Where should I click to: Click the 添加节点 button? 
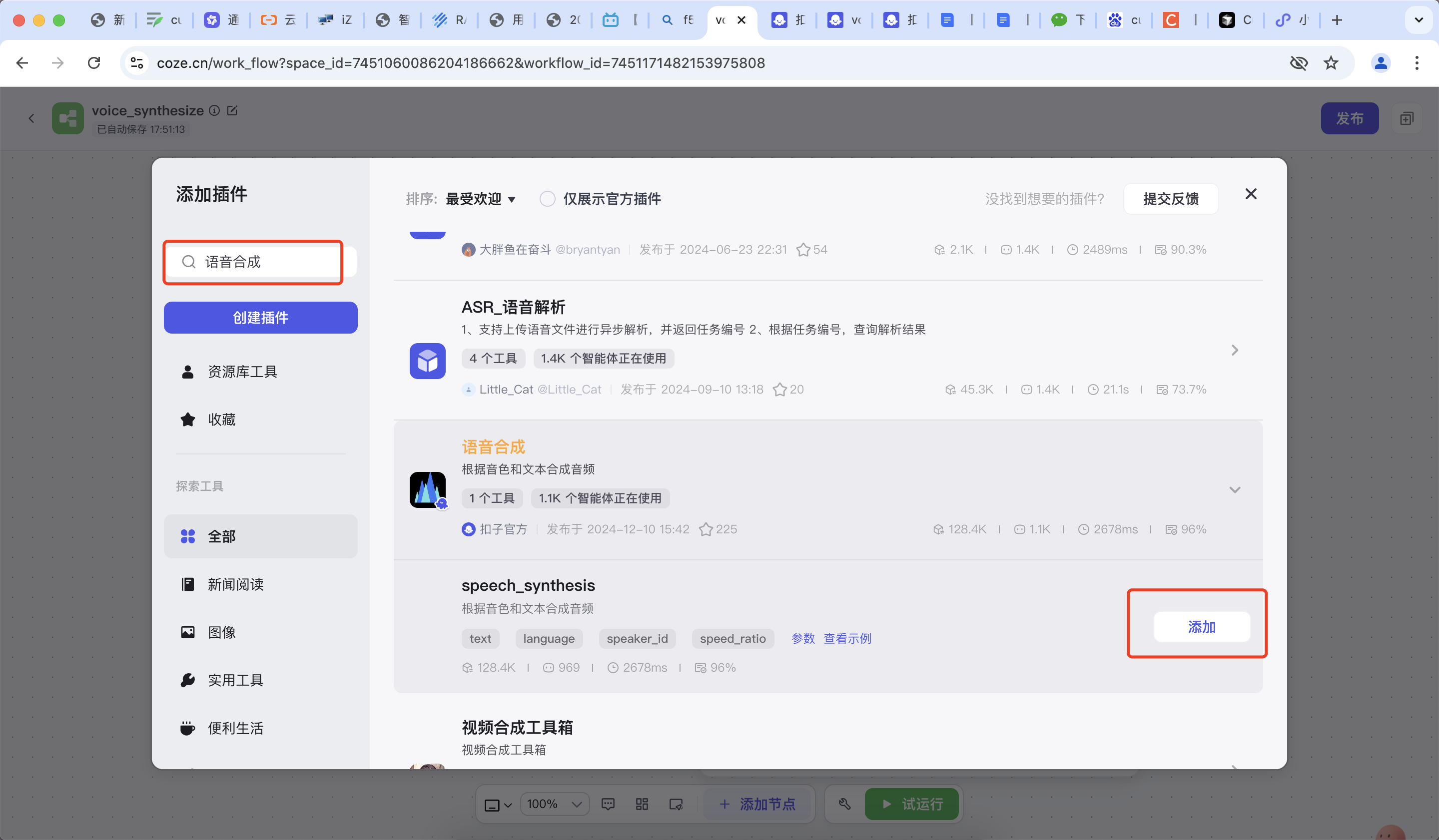tap(758, 804)
